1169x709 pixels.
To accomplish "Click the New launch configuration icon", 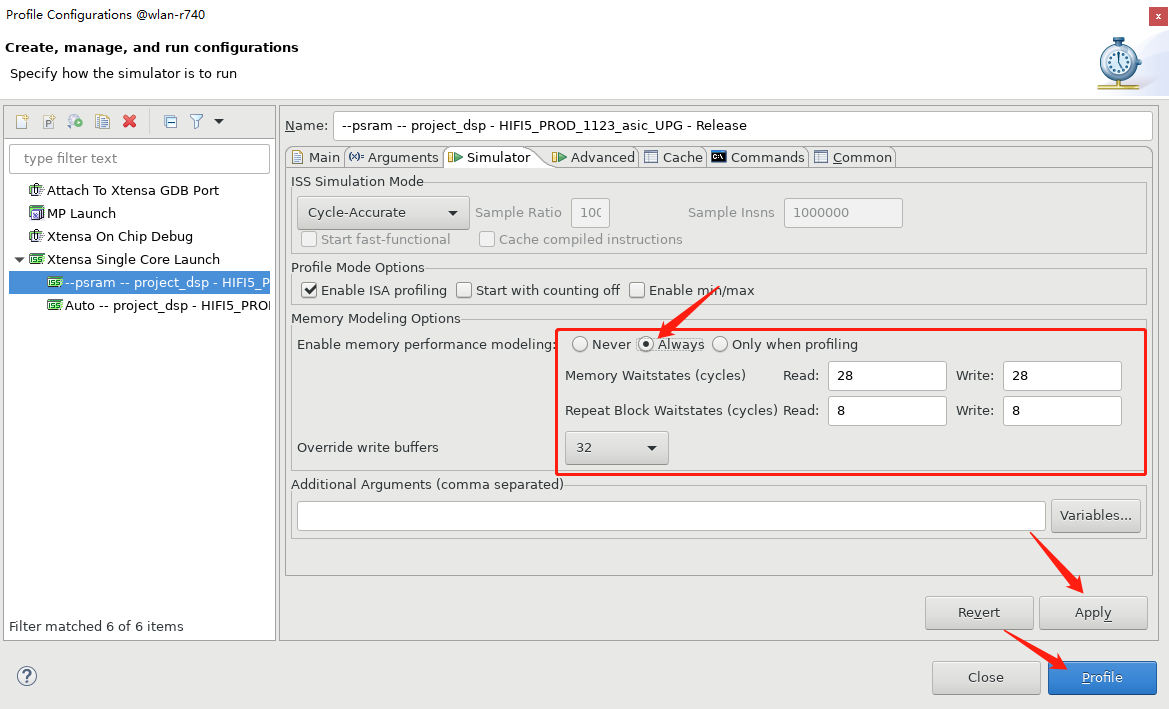I will click(22, 122).
